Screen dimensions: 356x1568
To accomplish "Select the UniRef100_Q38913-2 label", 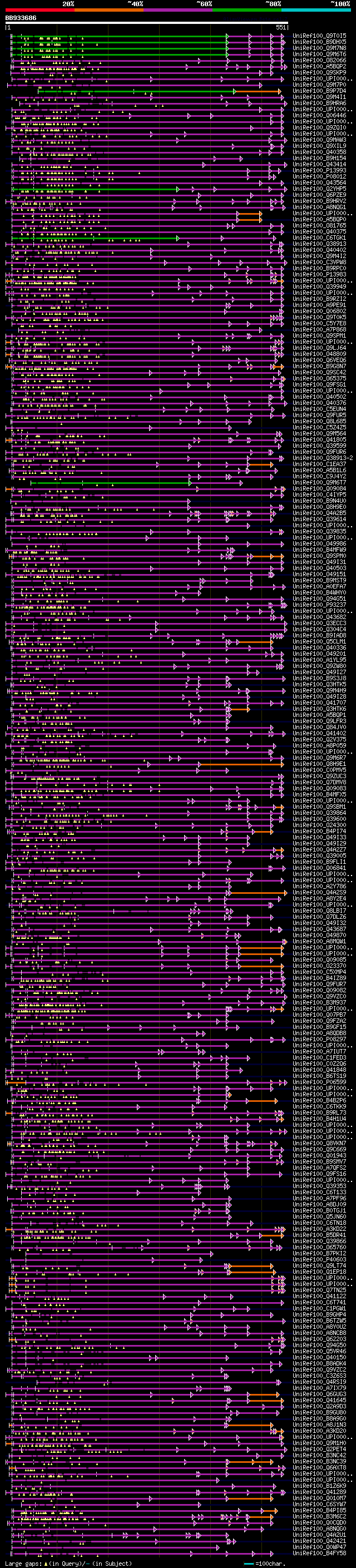I will pyautogui.click(x=323, y=458).
